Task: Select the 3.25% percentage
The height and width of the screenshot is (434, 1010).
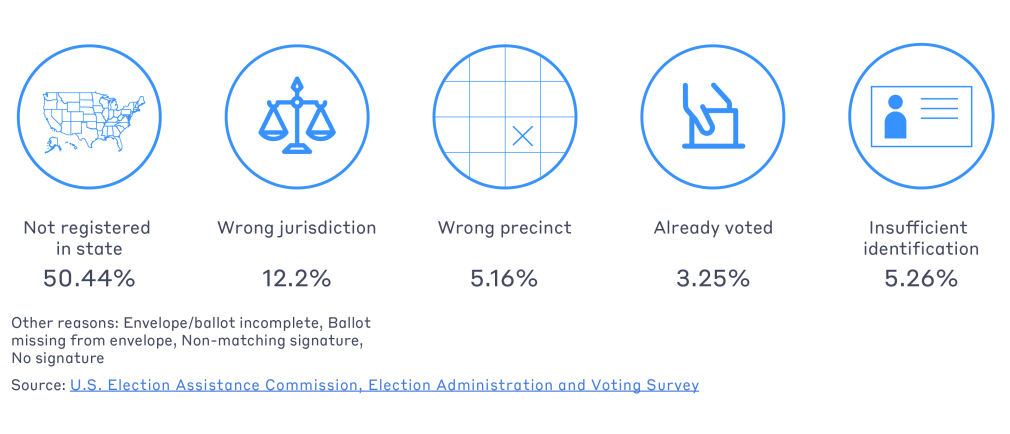Action: pos(712,279)
